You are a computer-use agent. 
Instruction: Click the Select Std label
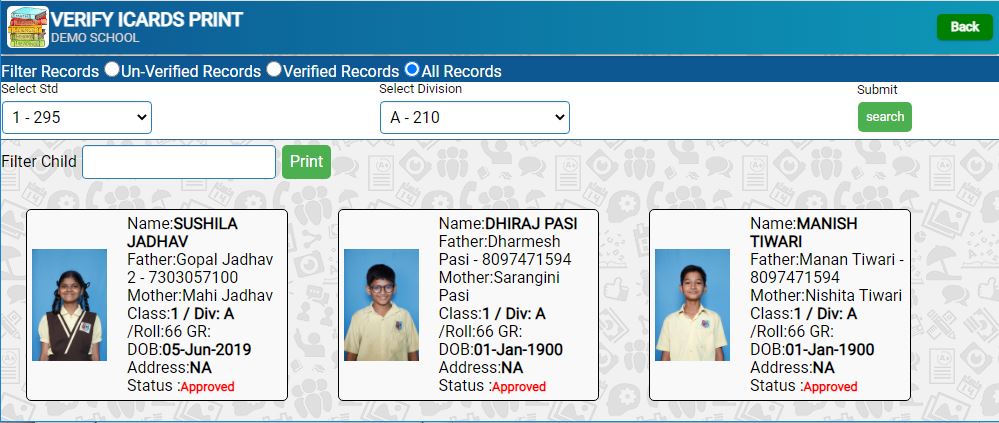(x=29, y=89)
